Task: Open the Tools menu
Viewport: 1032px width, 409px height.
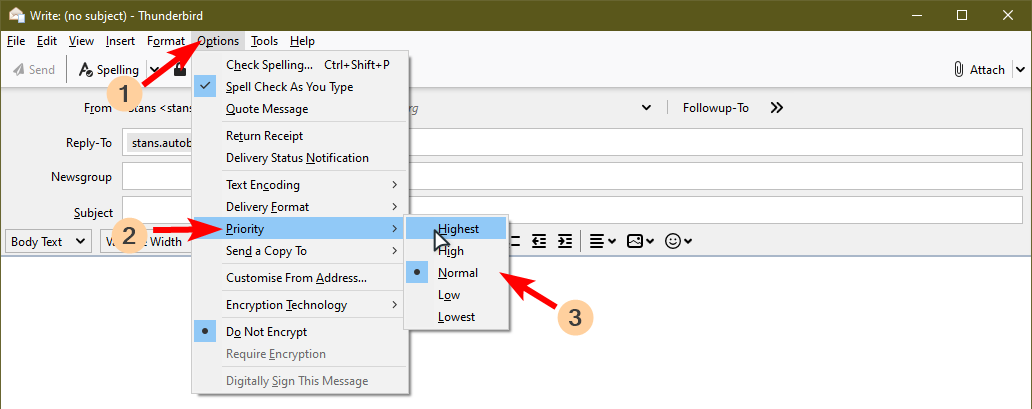Action: coord(265,41)
